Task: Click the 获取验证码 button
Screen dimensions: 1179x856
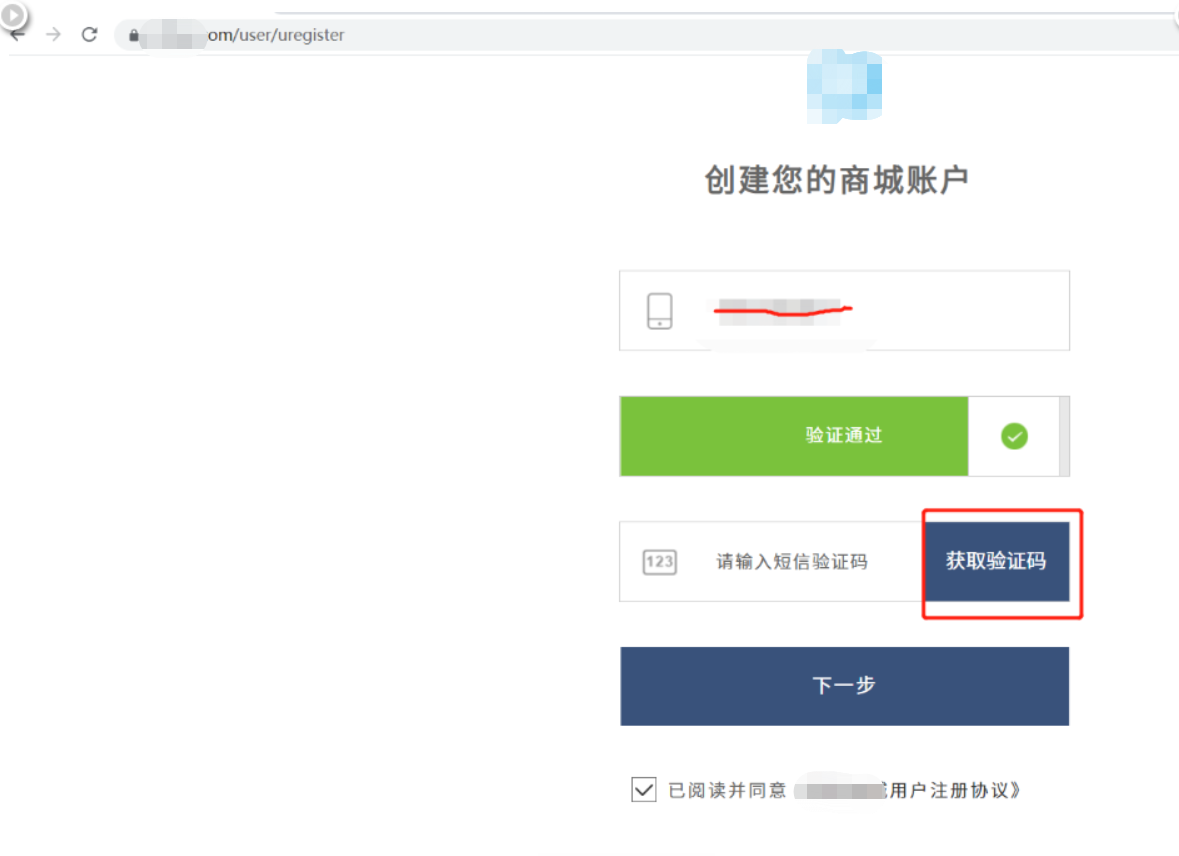Action: [x=996, y=561]
